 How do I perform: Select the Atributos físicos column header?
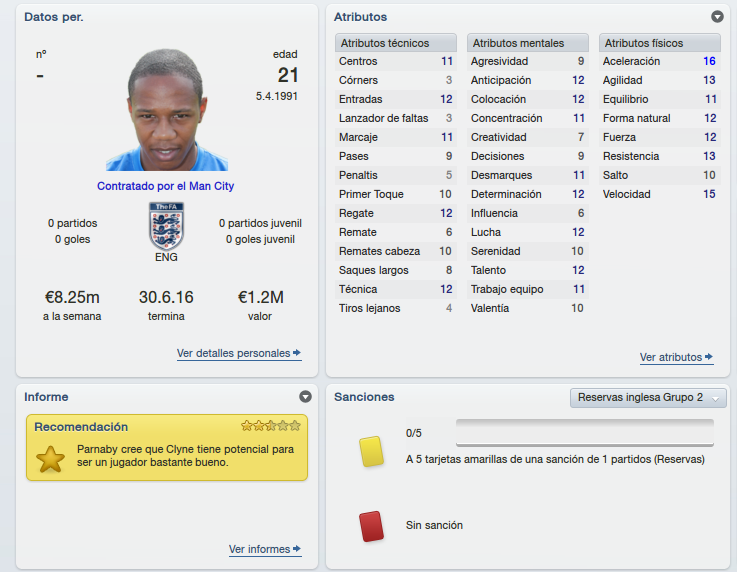(x=660, y=43)
